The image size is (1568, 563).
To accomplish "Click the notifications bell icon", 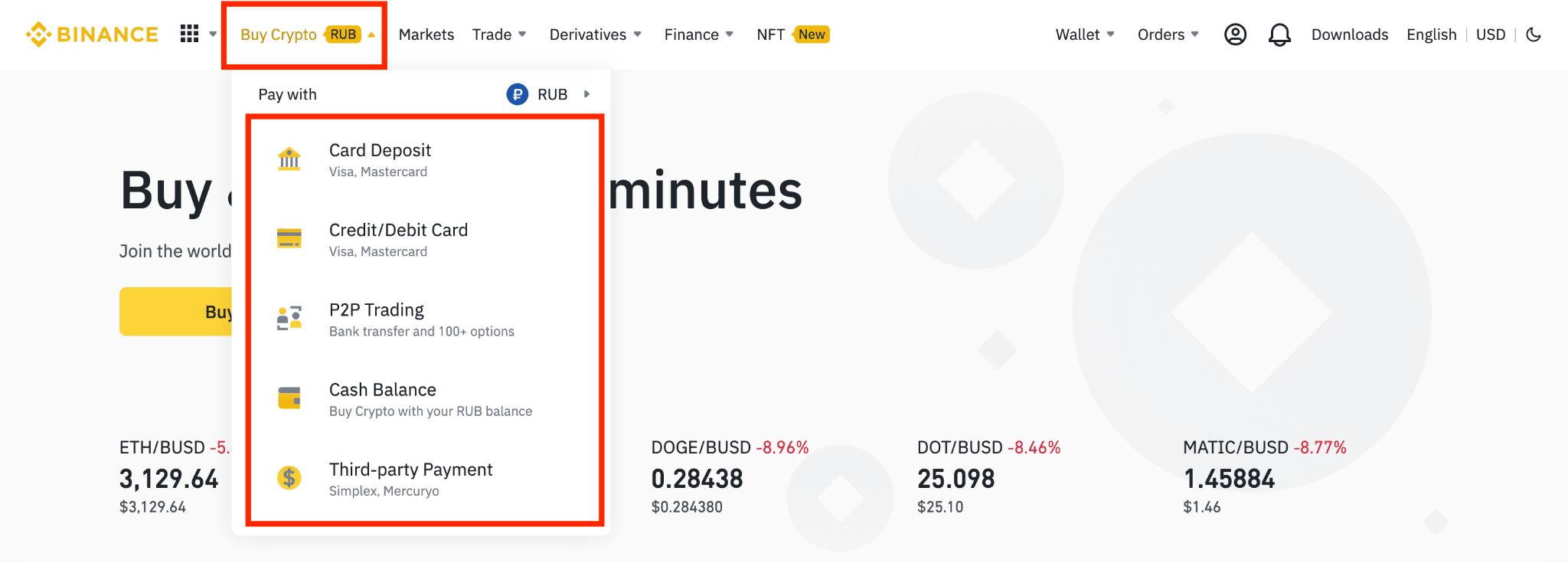I will [x=1279, y=34].
